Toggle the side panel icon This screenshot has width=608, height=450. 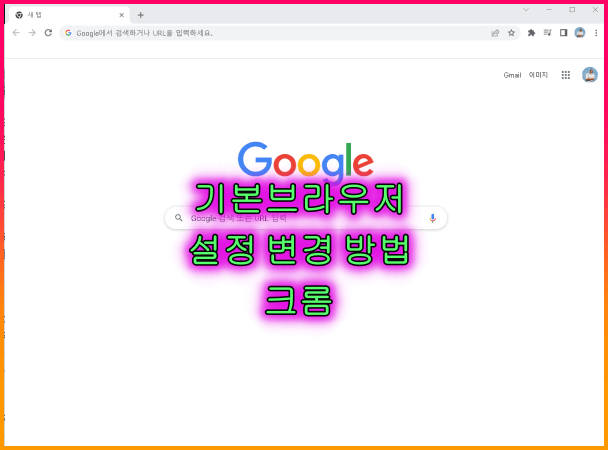pos(563,33)
